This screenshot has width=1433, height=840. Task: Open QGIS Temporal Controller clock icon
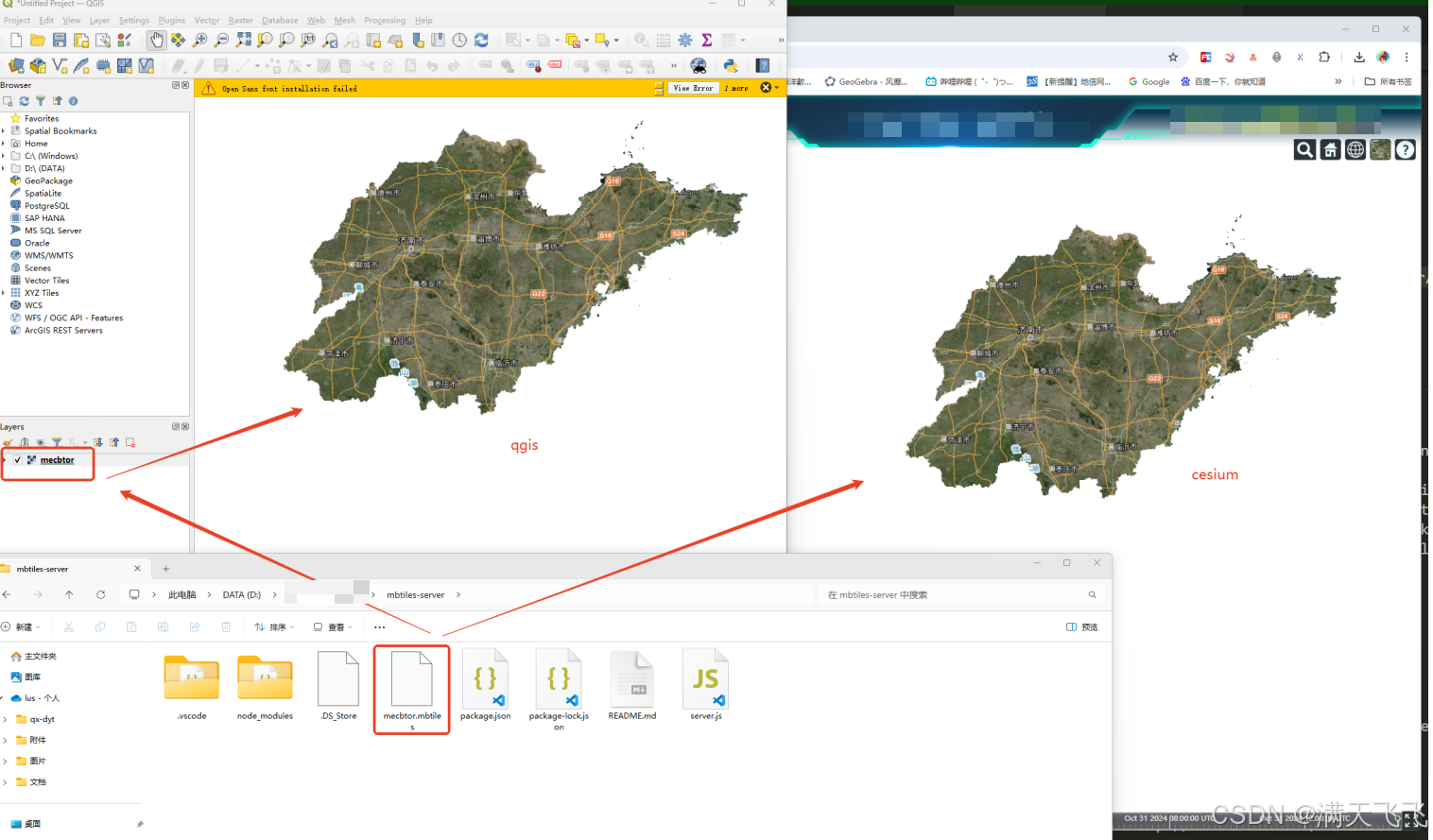(459, 40)
